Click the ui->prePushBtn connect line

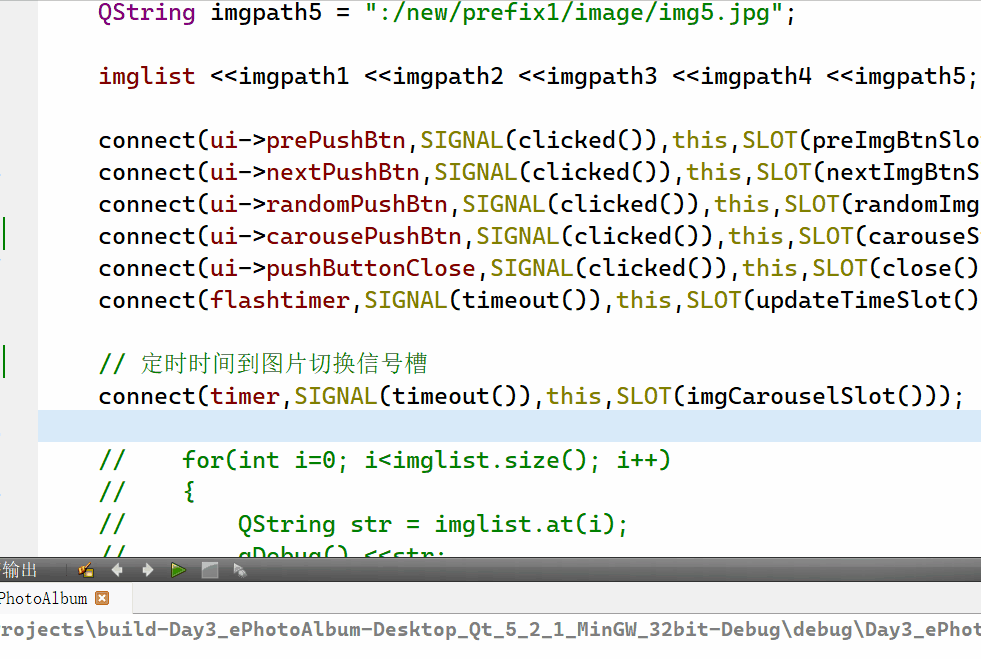539,140
